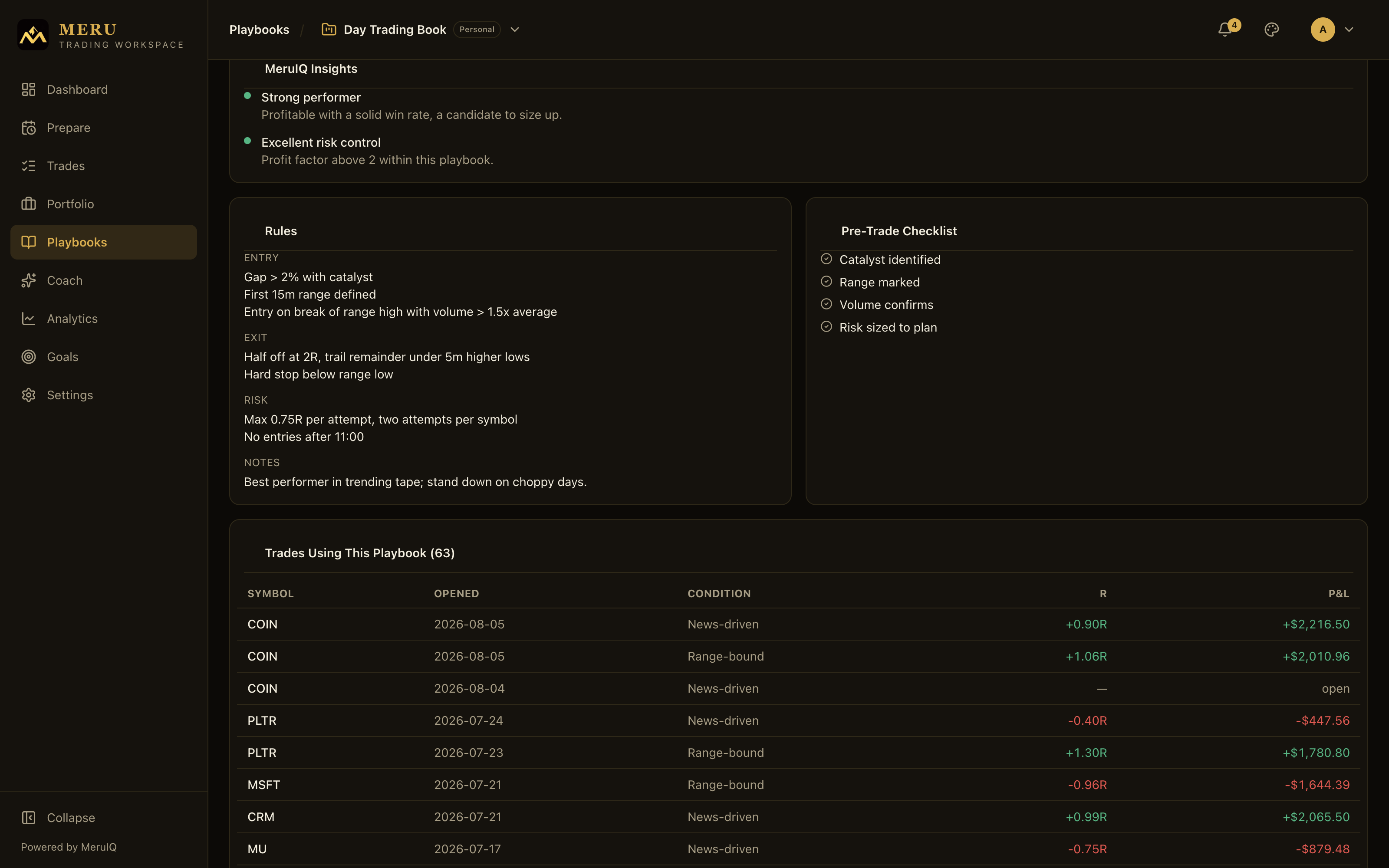This screenshot has width=1389, height=868.
Task: Open the COIN trade with +$2,010.96
Action: click(798, 656)
